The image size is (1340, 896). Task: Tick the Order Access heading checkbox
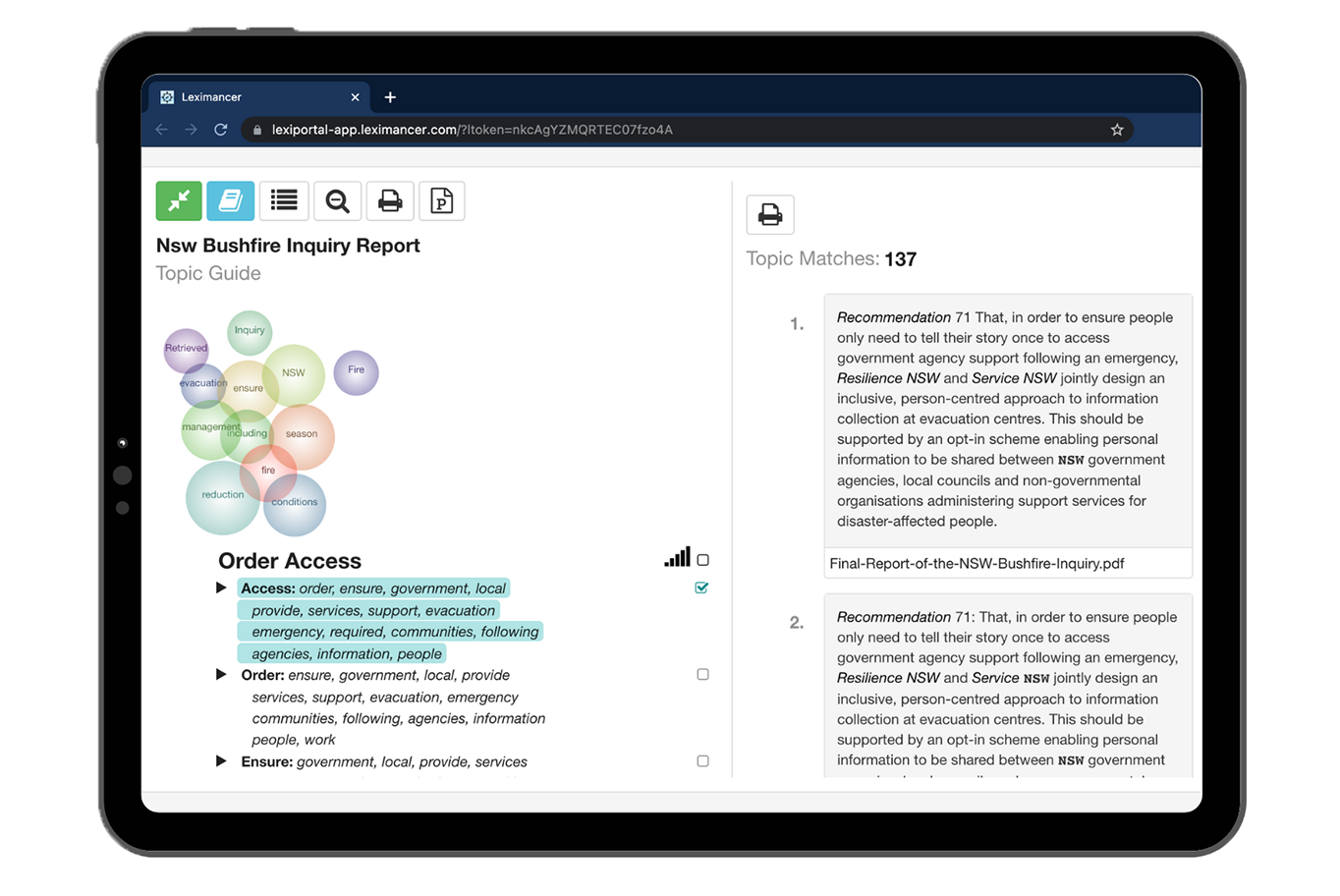click(x=702, y=560)
